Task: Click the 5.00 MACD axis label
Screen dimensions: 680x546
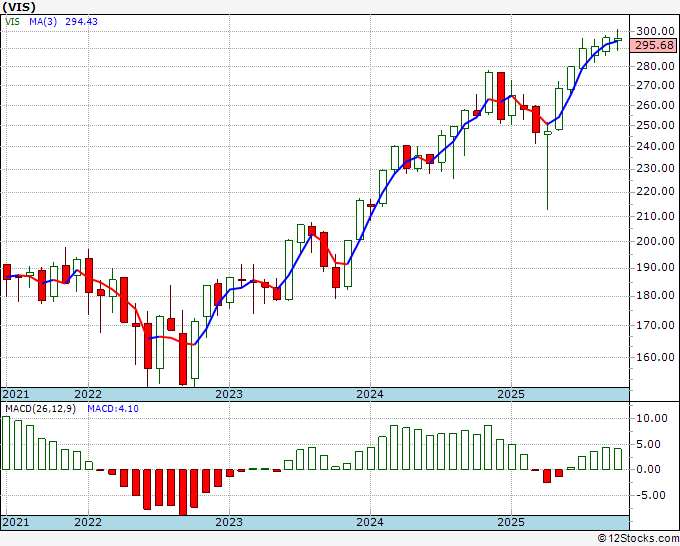Action: pos(649,445)
